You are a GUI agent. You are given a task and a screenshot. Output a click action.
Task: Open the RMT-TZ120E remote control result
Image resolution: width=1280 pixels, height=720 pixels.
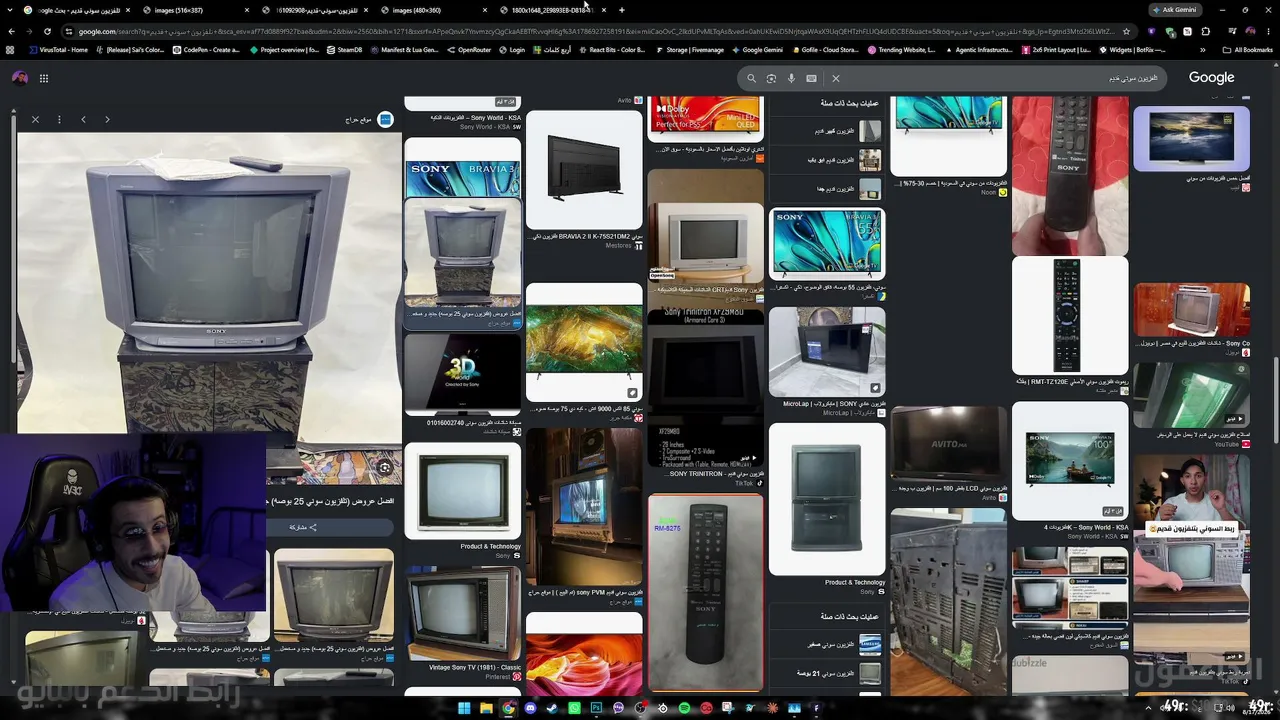pyautogui.click(x=1069, y=316)
